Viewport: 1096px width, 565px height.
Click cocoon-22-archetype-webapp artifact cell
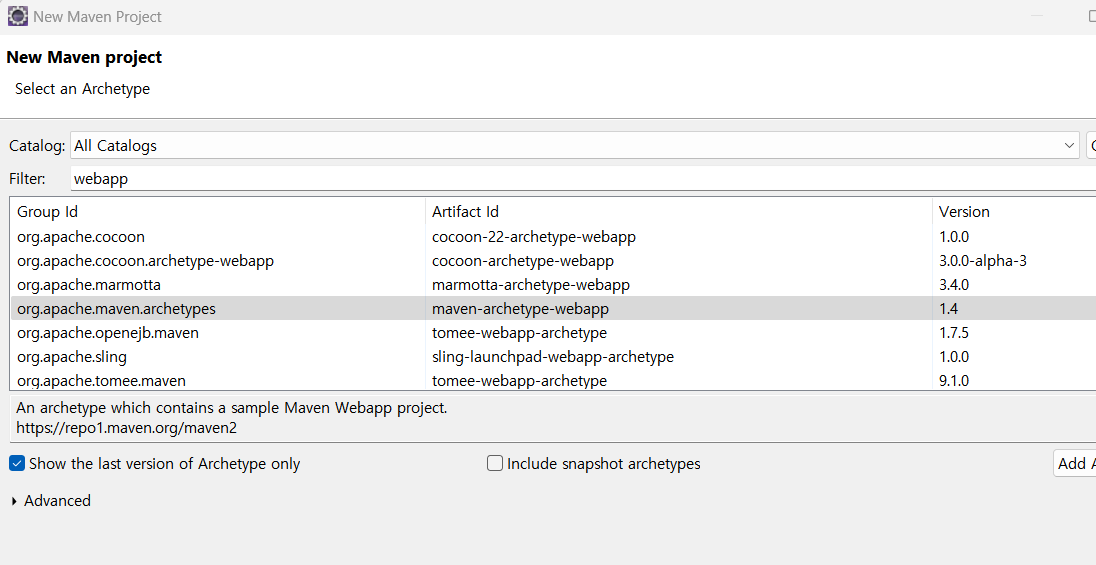pos(534,237)
